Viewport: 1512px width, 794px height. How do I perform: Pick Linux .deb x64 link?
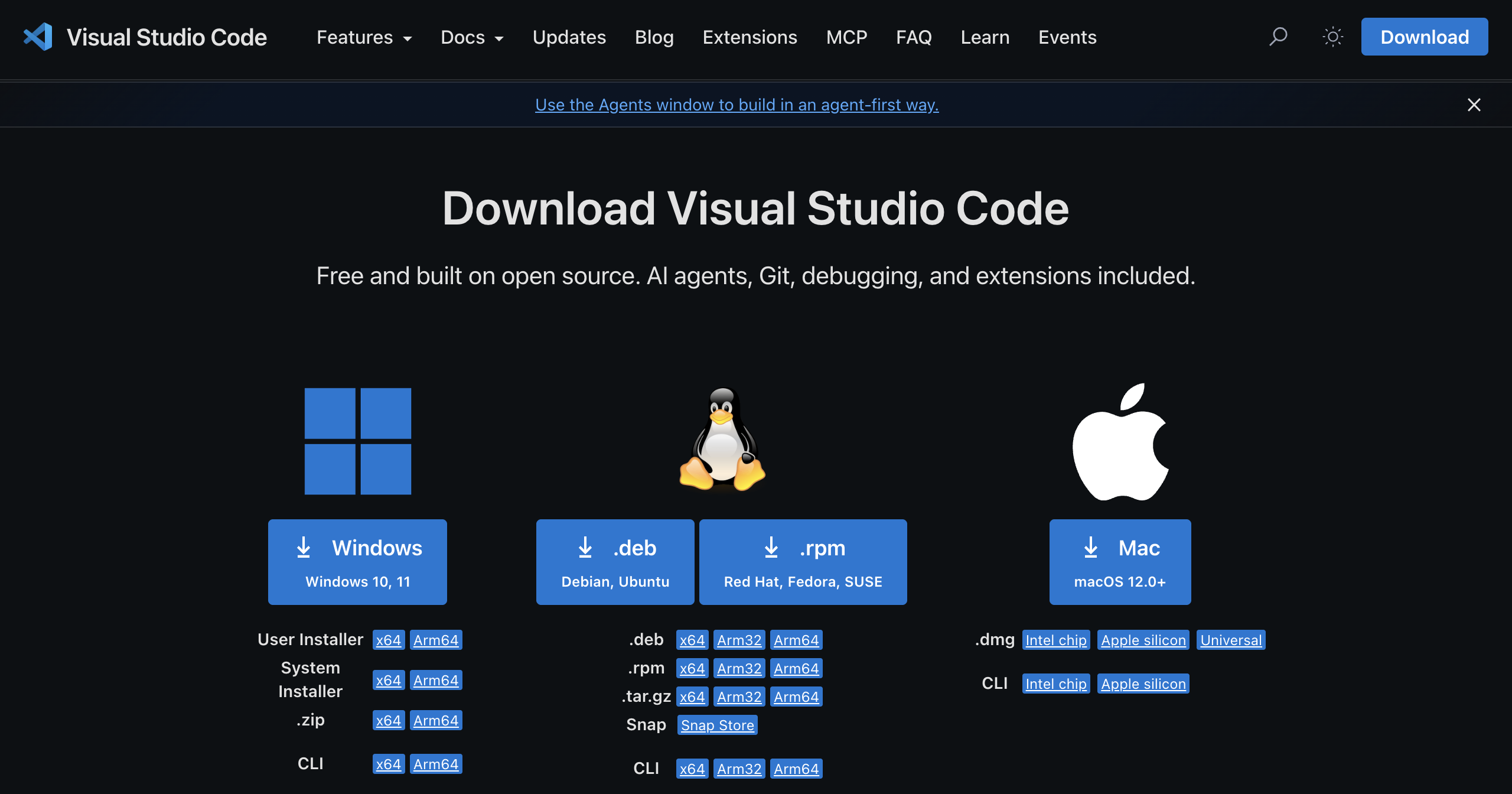click(x=692, y=640)
